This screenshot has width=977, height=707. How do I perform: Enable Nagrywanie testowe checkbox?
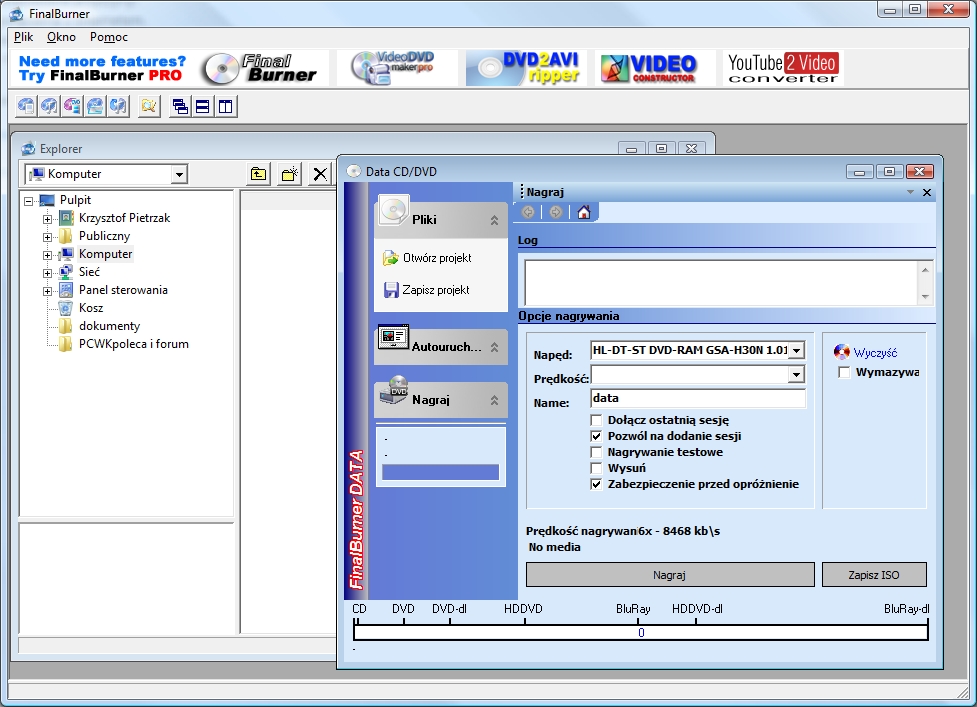coord(596,452)
